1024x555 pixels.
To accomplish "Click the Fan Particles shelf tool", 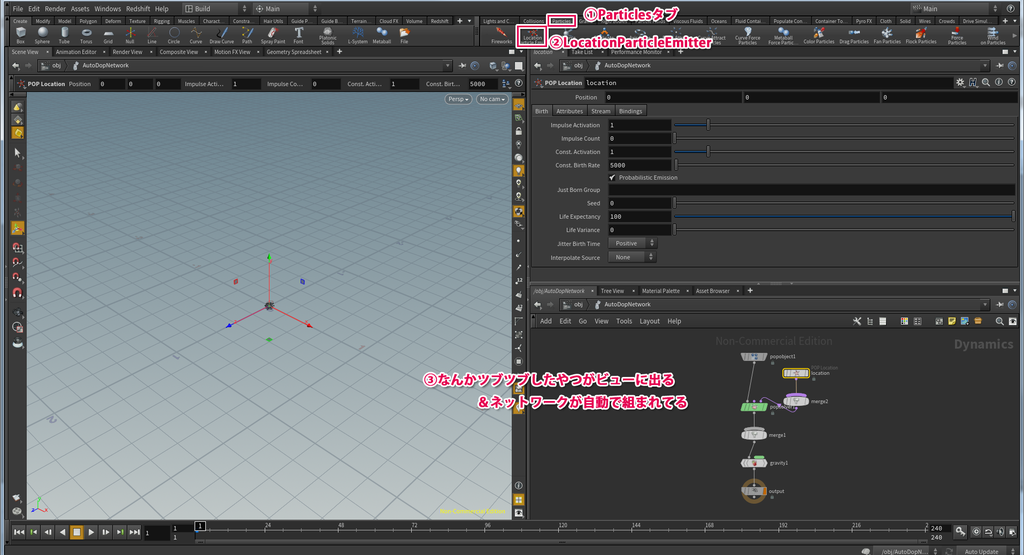I will click(x=887, y=35).
